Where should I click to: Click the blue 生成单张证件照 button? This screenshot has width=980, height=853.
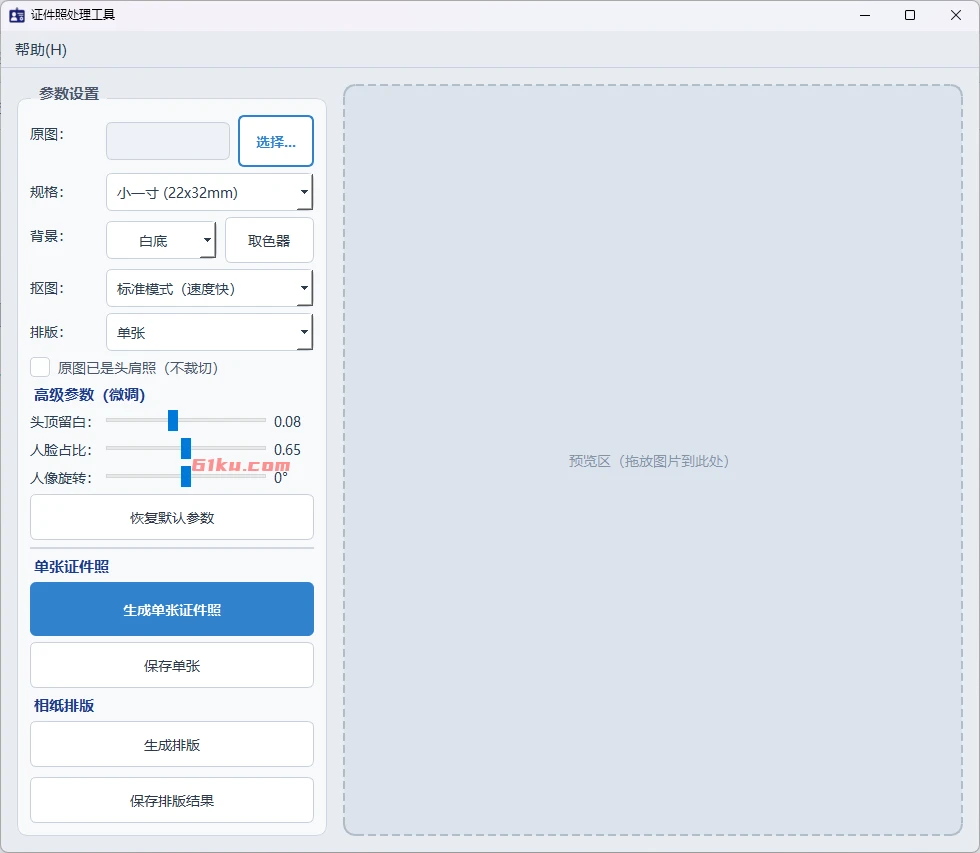172,609
